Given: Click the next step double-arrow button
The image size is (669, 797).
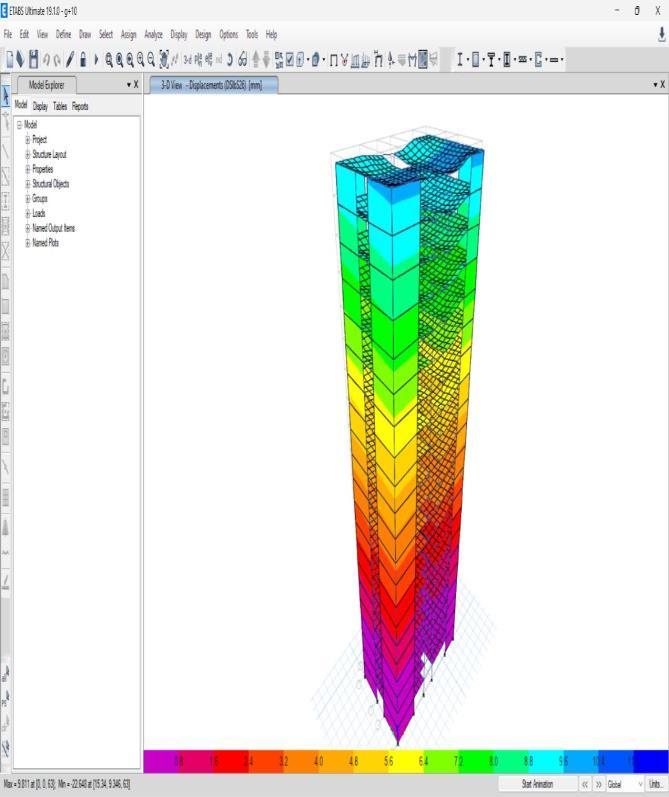Looking at the screenshot, I should click(x=598, y=784).
